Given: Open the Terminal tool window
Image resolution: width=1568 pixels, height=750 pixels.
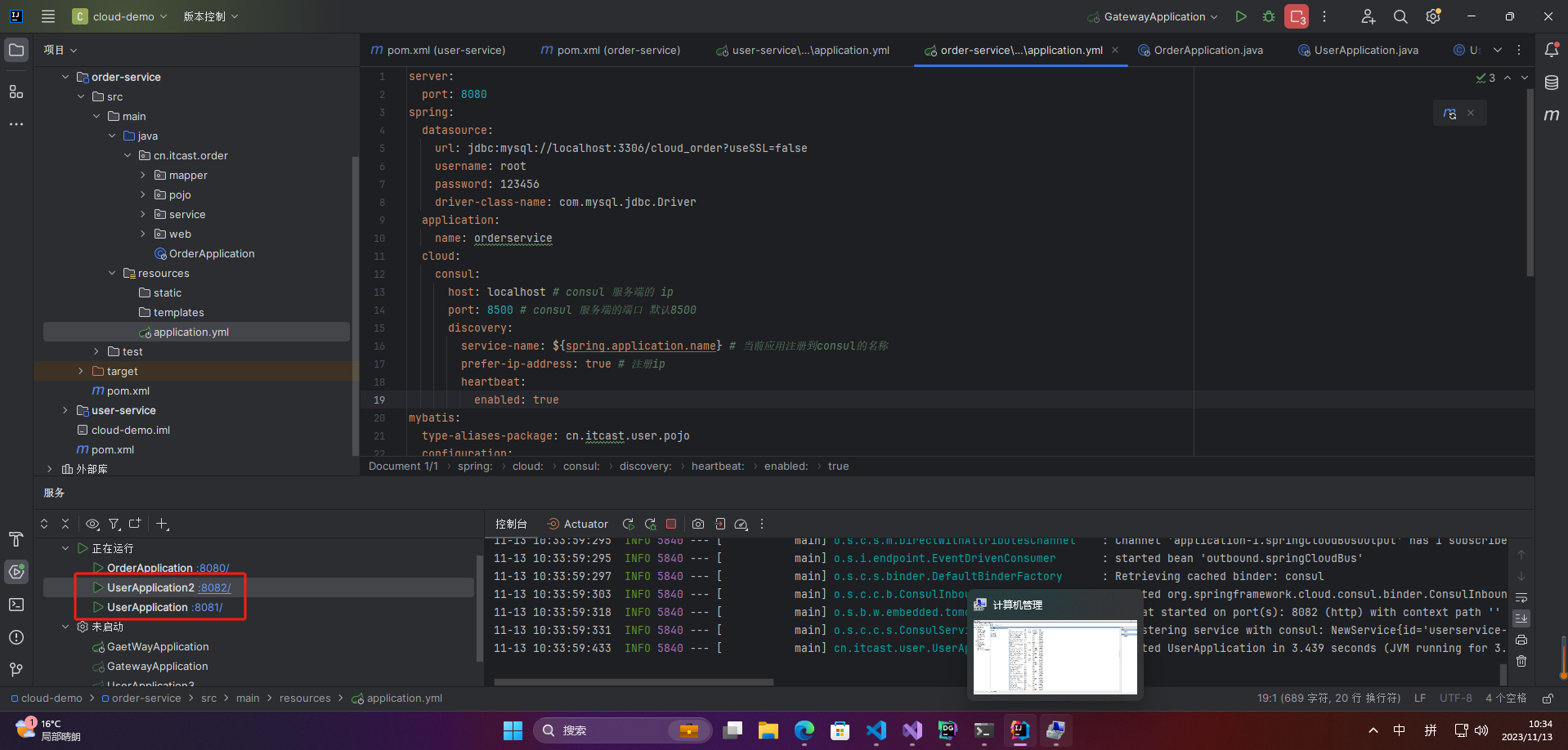Looking at the screenshot, I should click(16, 605).
